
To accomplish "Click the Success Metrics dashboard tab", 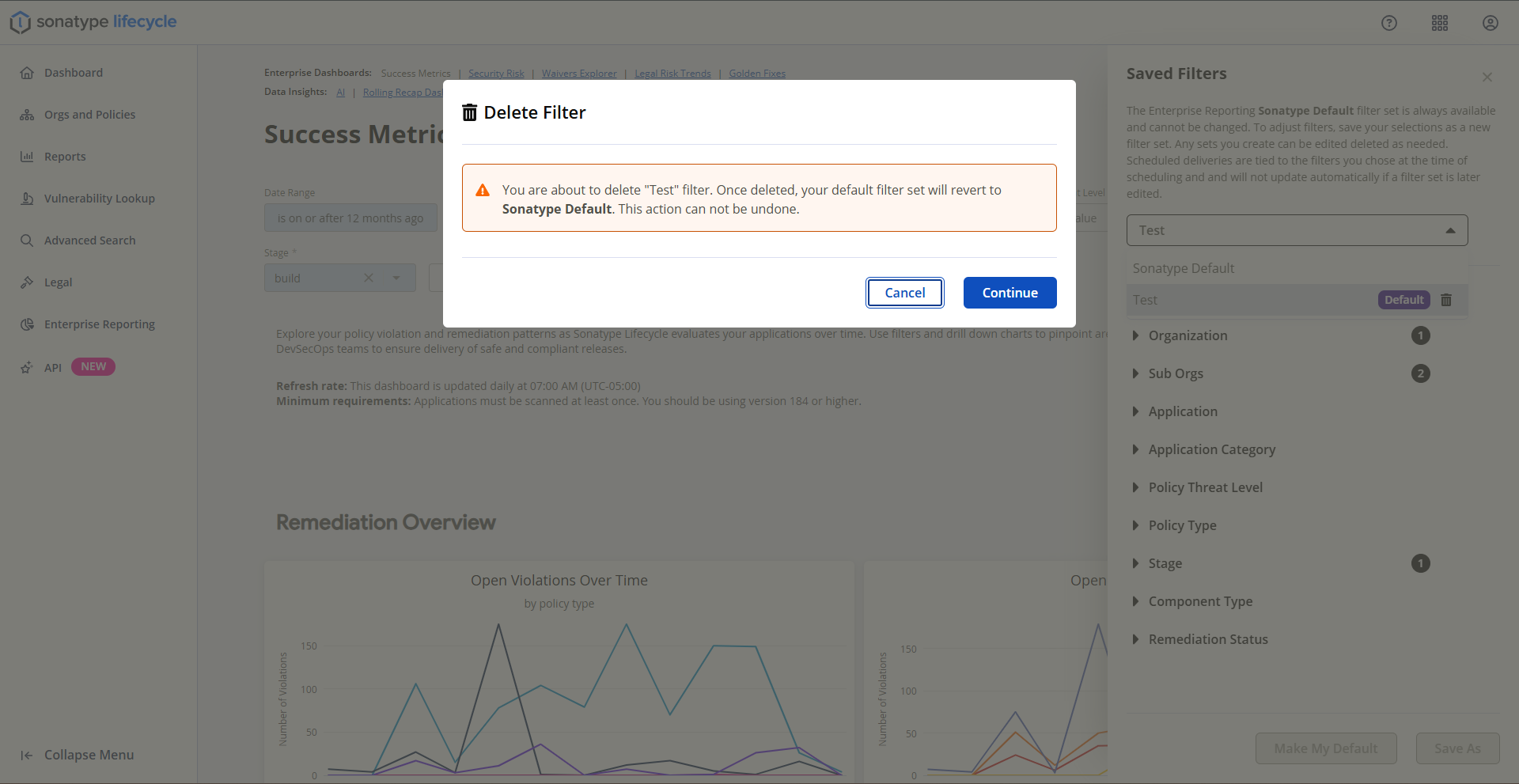I will click(415, 74).
